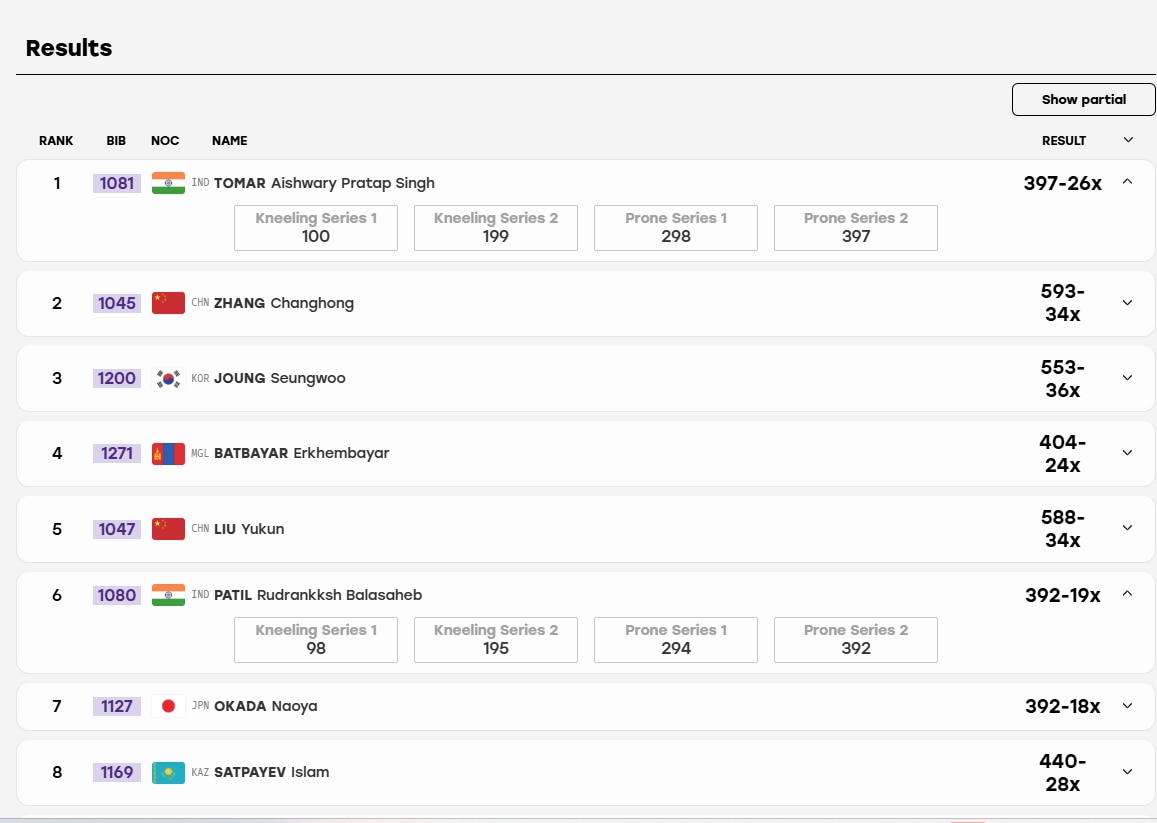This screenshot has height=823, width=1157.
Task: Click TOMAR's Kneeling Series 1 box
Action: click(x=316, y=228)
